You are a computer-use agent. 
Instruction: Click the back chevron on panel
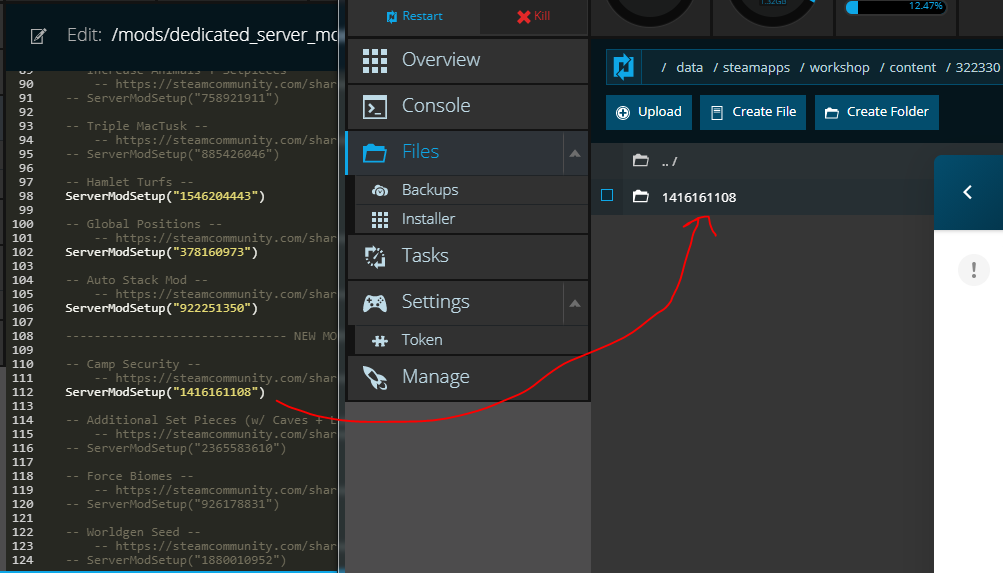[967, 192]
